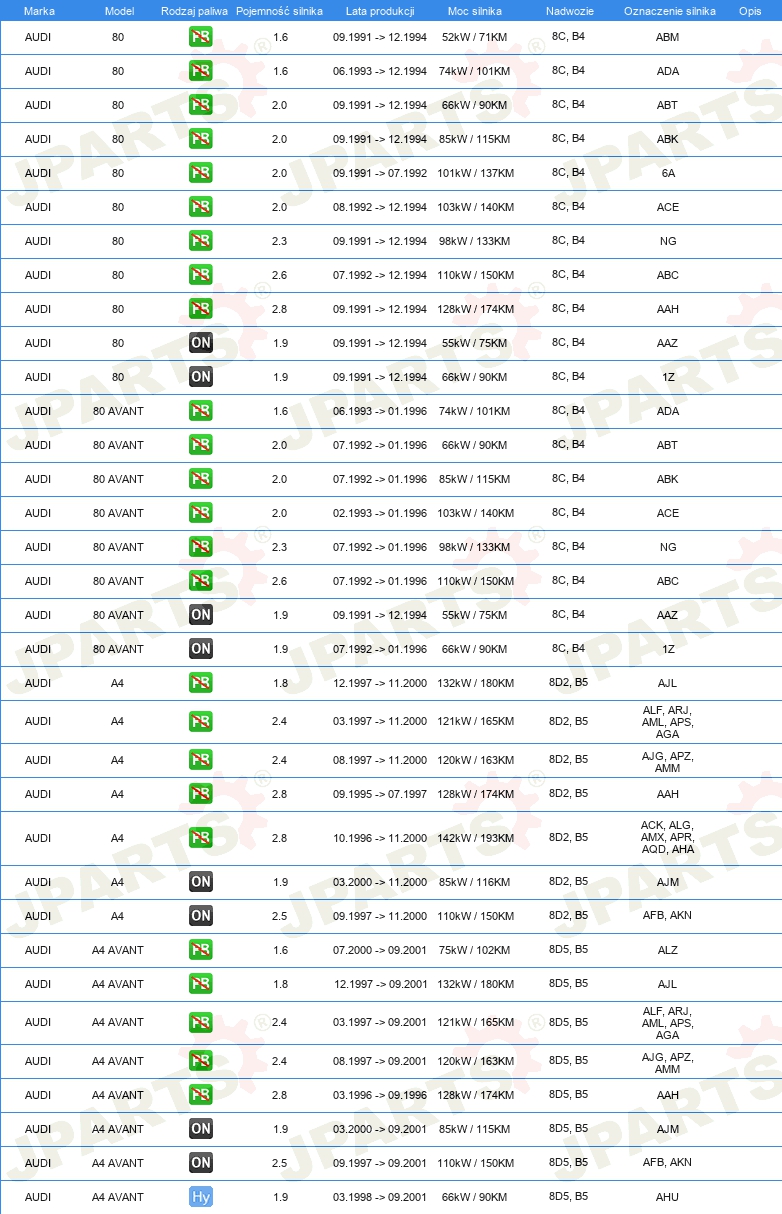Select the 03.1998 -> 09.2001 production cell
Viewport: 782px width, 1214px height.
[x=380, y=1197]
